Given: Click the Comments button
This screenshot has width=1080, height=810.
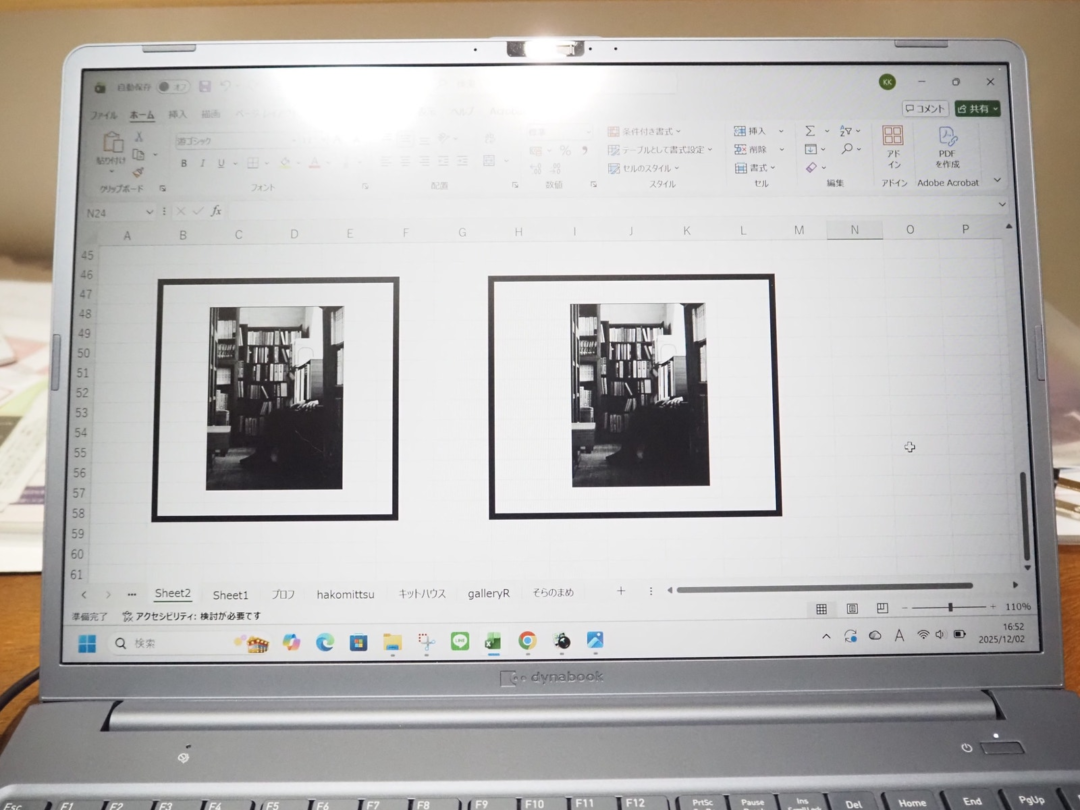Looking at the screenshot, I should pos(924,108).
